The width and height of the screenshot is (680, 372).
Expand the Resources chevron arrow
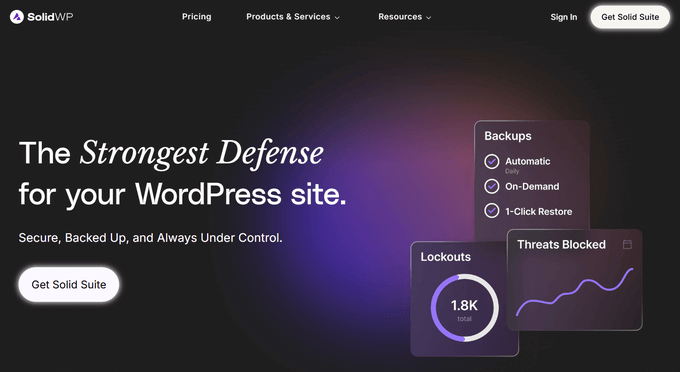click(x=428, y=18)
